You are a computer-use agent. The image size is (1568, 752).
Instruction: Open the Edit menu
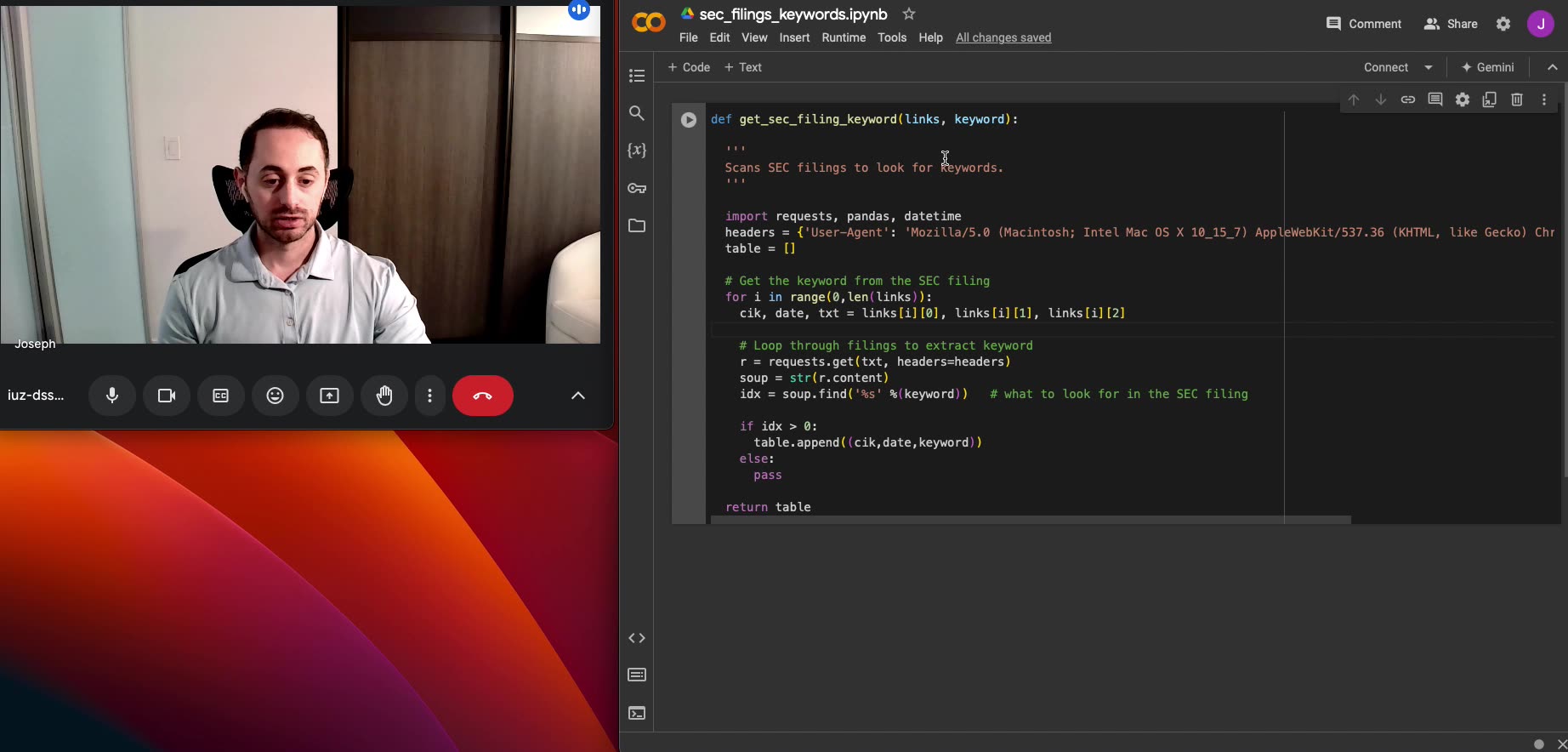pos(720,37)
